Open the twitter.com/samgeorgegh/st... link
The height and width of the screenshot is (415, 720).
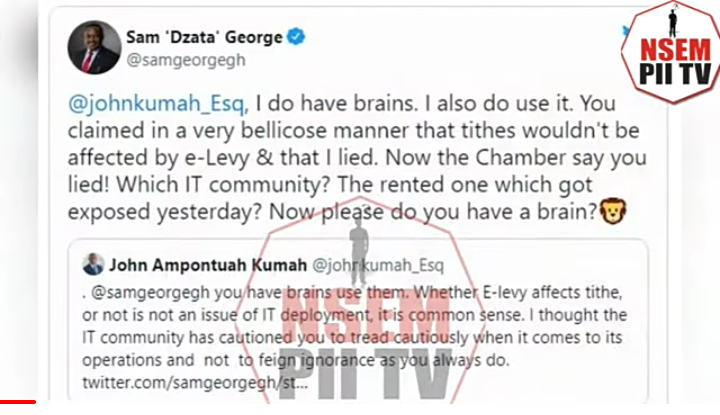tap(195, 382)
